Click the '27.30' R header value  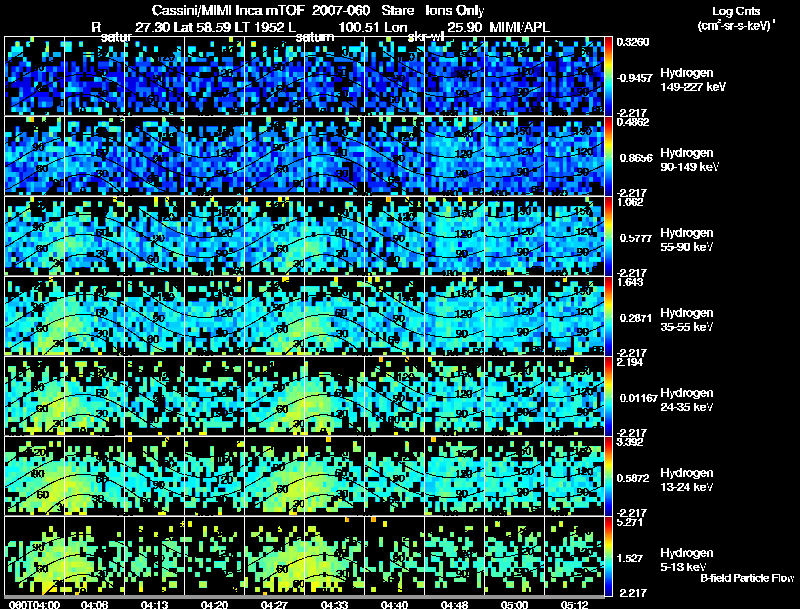153,27
